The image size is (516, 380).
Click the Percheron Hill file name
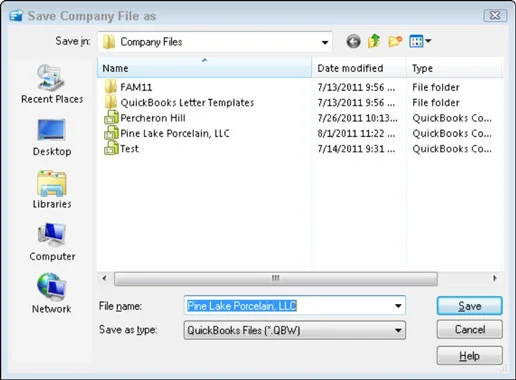pos(153,118)
